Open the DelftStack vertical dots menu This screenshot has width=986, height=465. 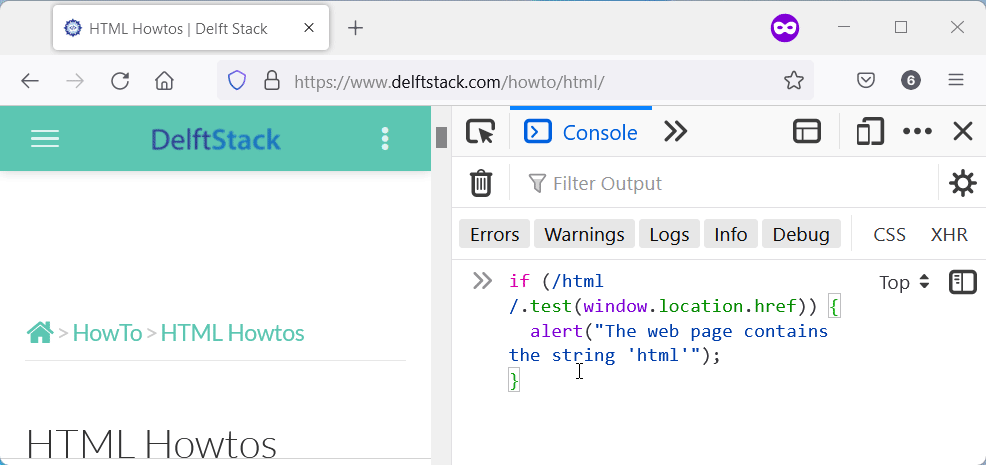coord(385,139)
